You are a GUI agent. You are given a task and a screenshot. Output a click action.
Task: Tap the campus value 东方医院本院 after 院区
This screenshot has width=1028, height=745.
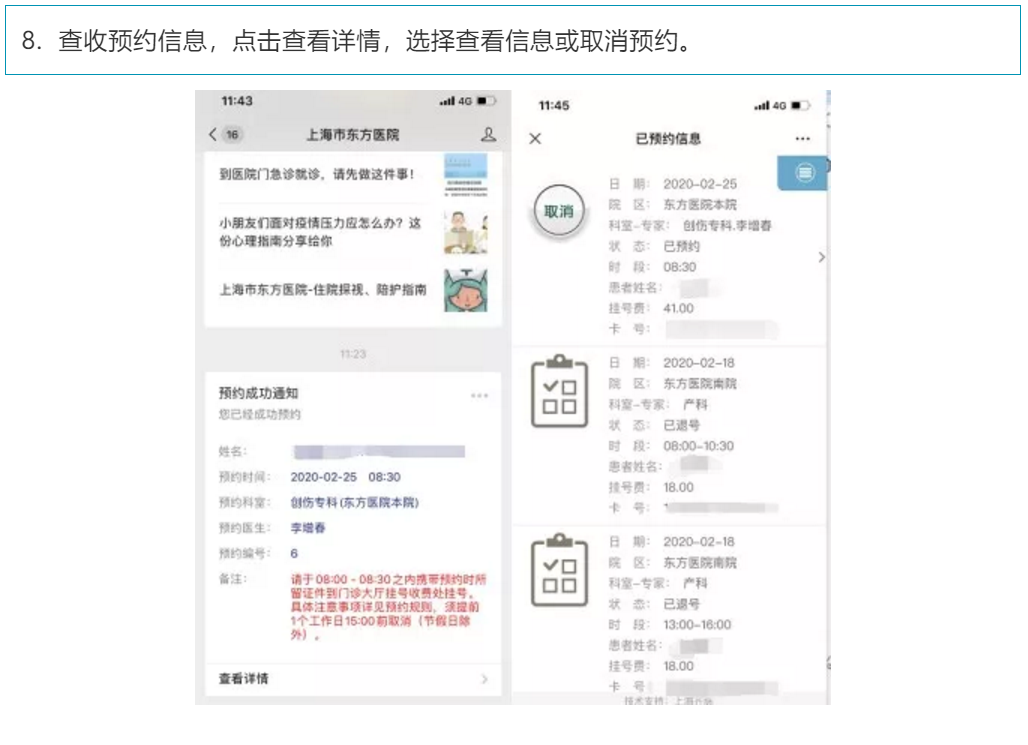[x=700, y=205]
